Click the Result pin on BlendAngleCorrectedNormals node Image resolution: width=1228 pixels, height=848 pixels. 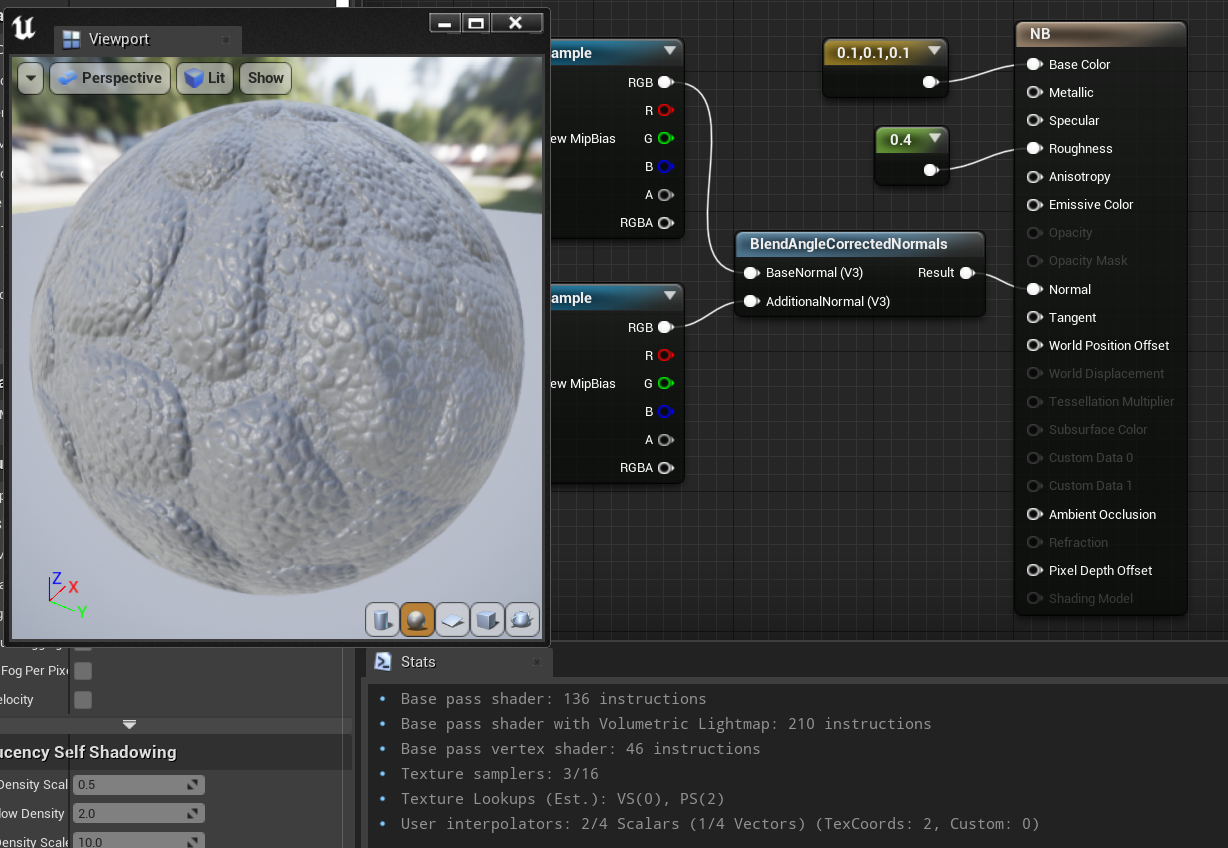pos(966,272)
